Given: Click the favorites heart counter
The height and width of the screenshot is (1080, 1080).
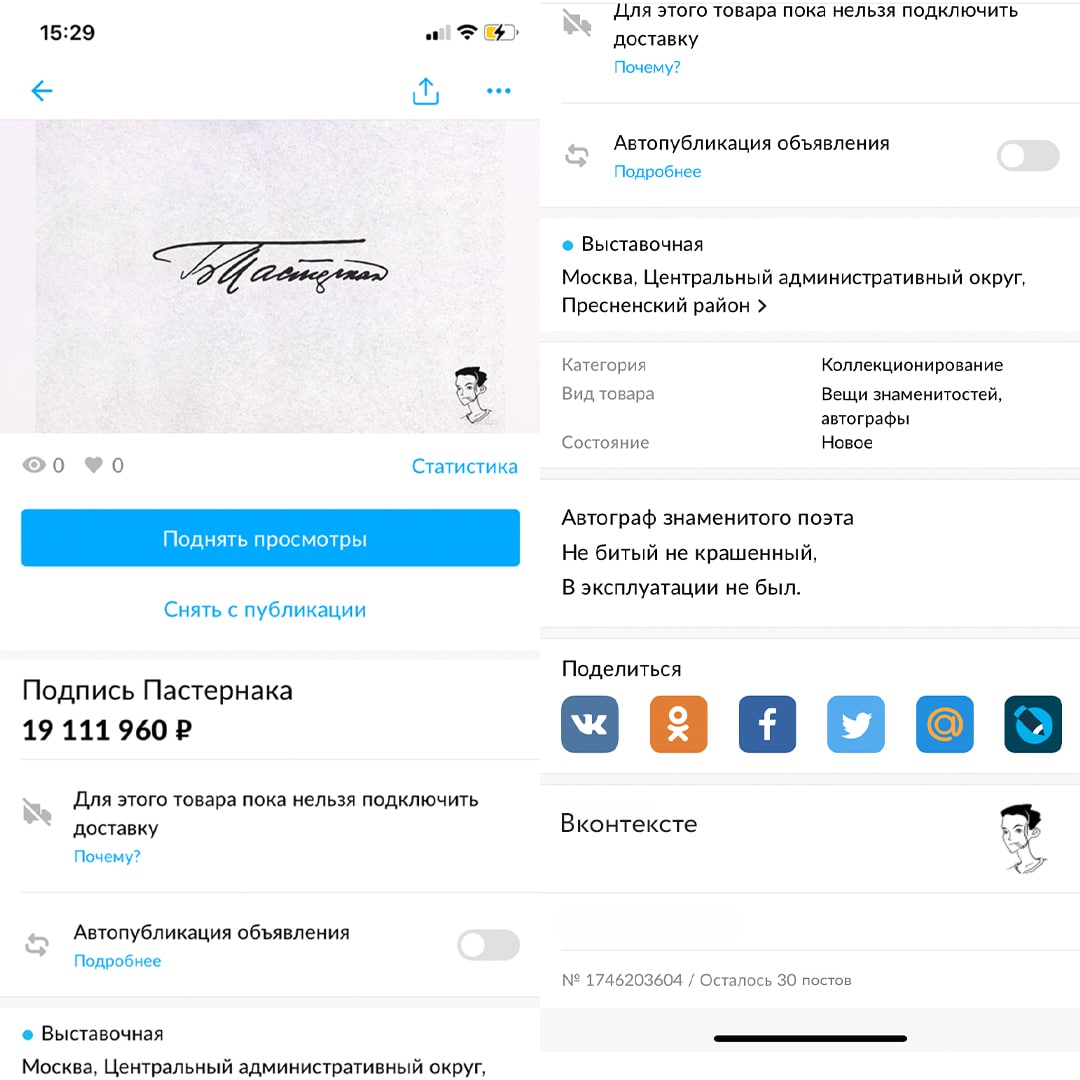Looking at the screenshot, I should (x=104, y=466).
